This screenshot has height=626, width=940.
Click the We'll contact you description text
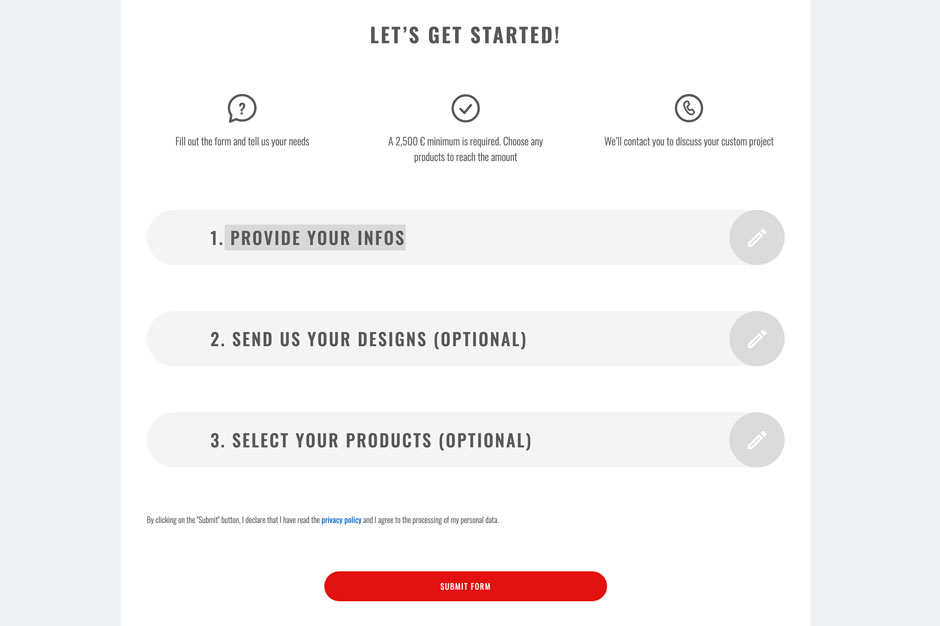coord(688,141)
